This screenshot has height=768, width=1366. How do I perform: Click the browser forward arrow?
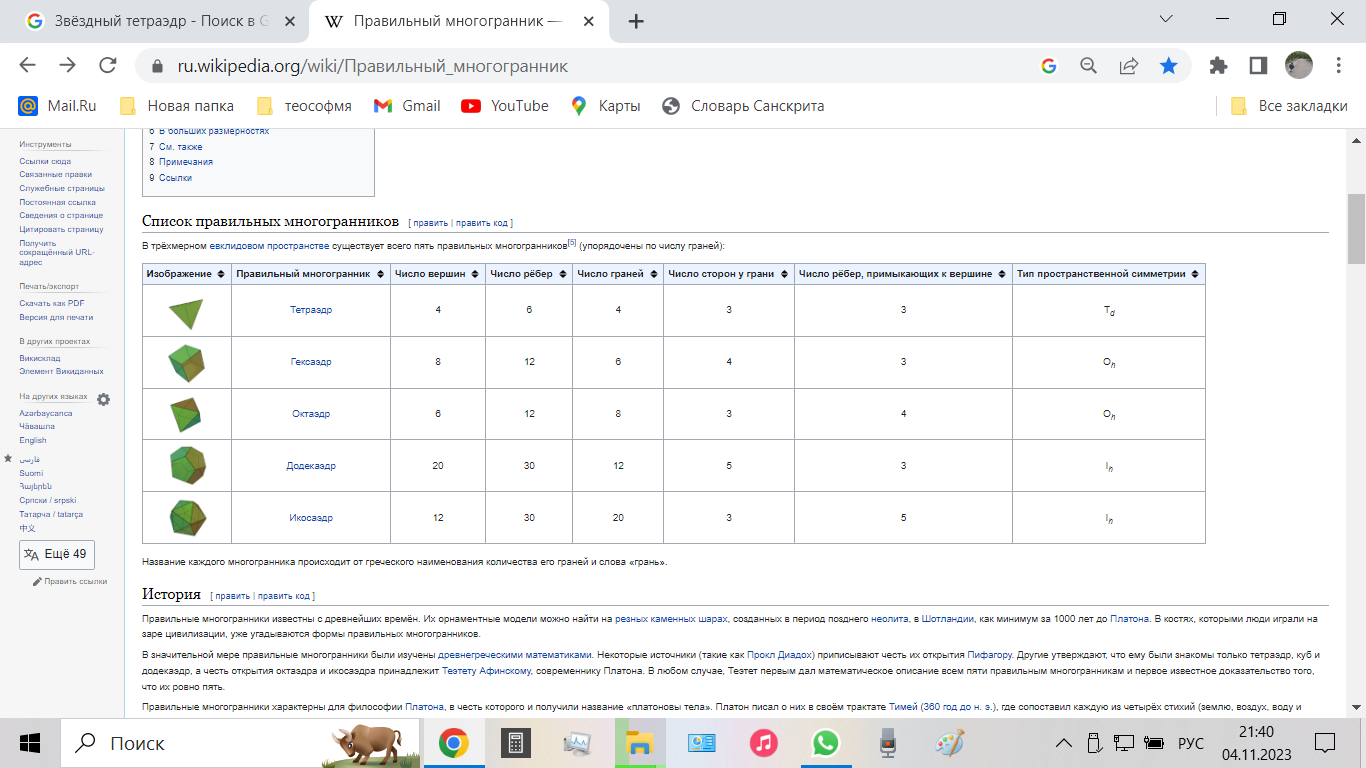pyautogui.click(x=67, y=65)
